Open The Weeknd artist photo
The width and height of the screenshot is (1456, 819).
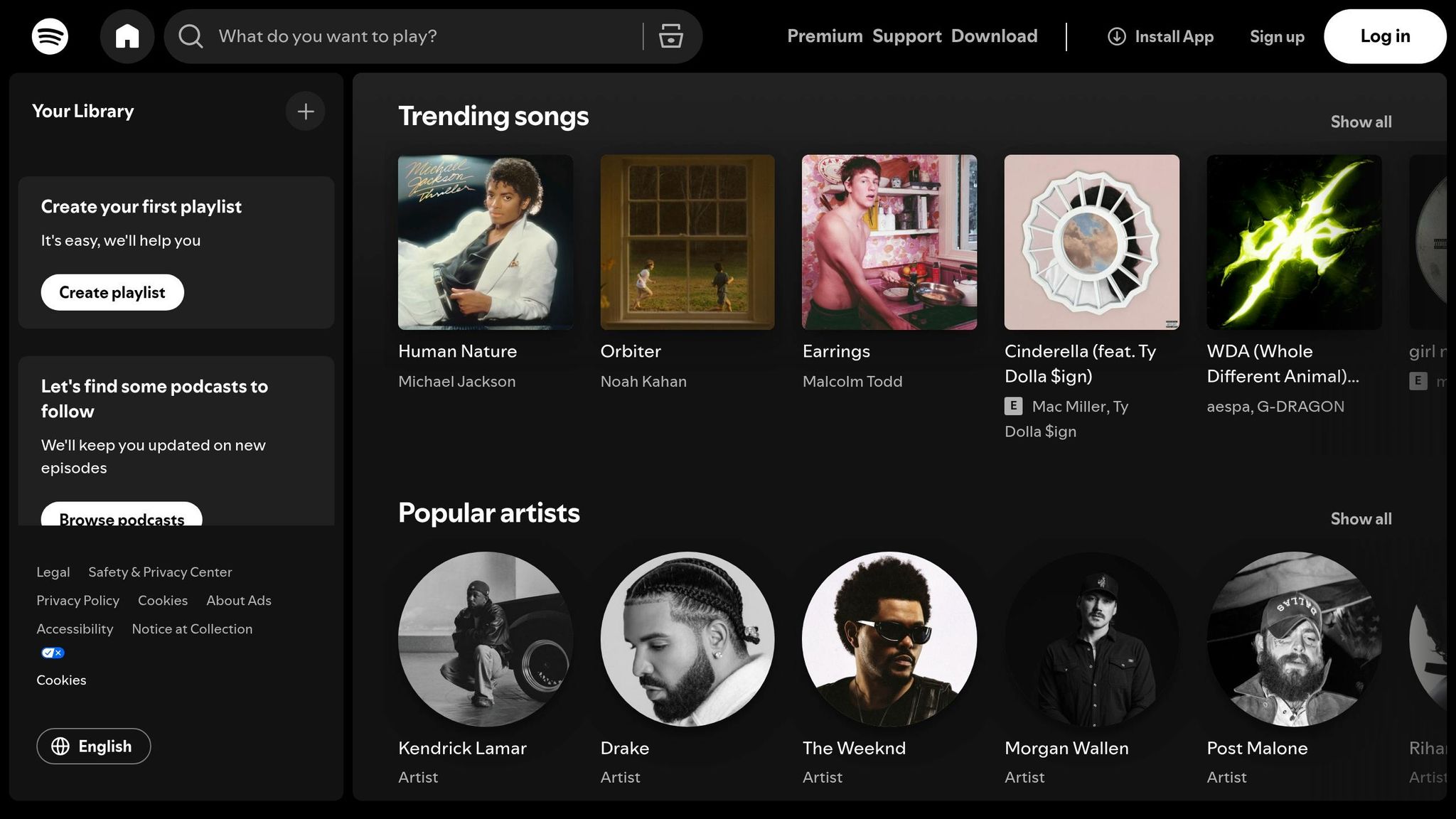click(x=889, y=639)
